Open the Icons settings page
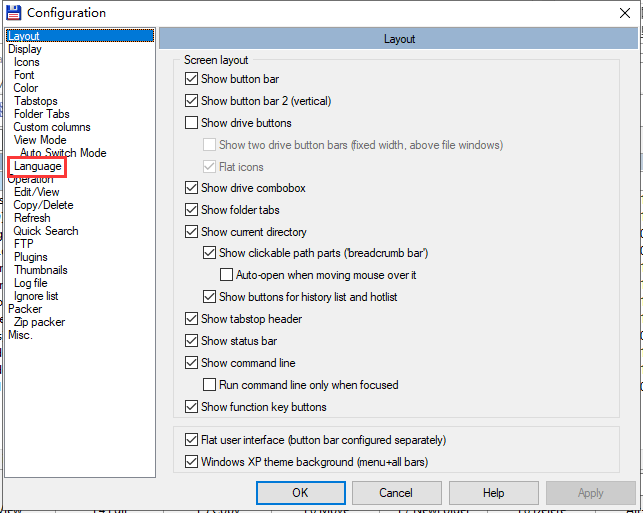 pyautogui.click(x=27, y=62)
